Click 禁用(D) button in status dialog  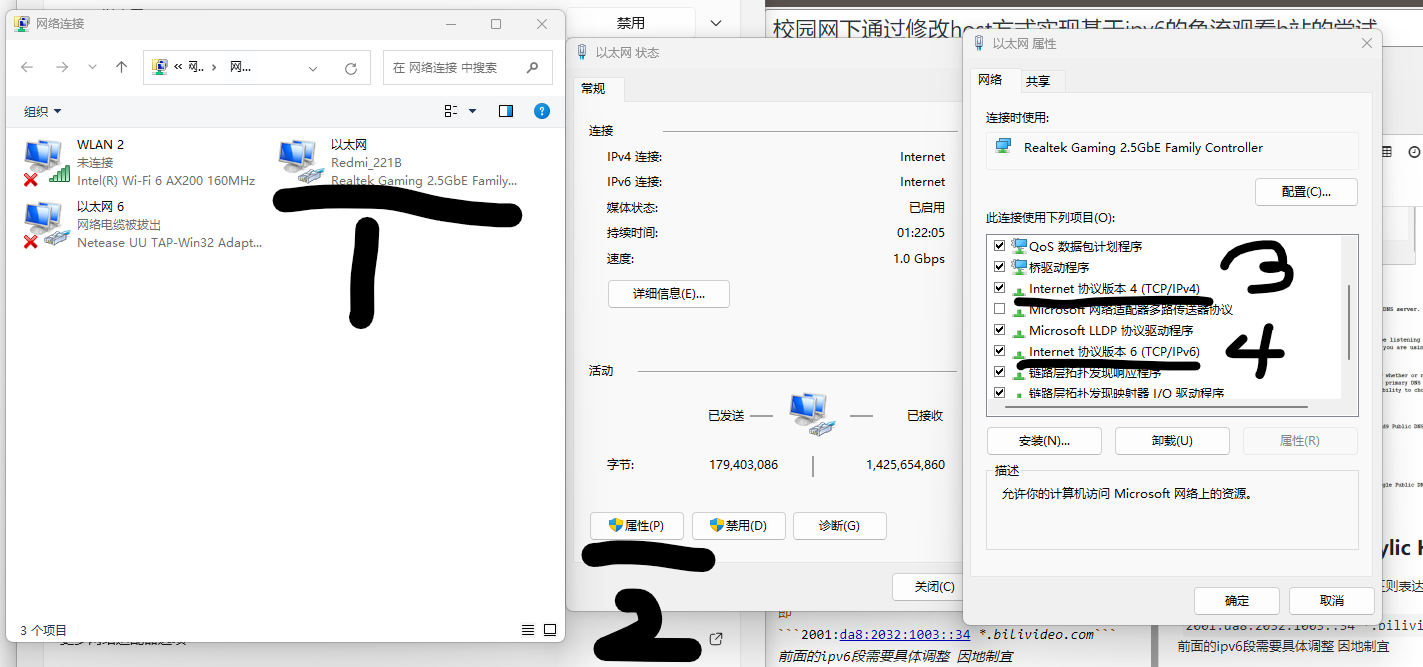coord(738,526)
